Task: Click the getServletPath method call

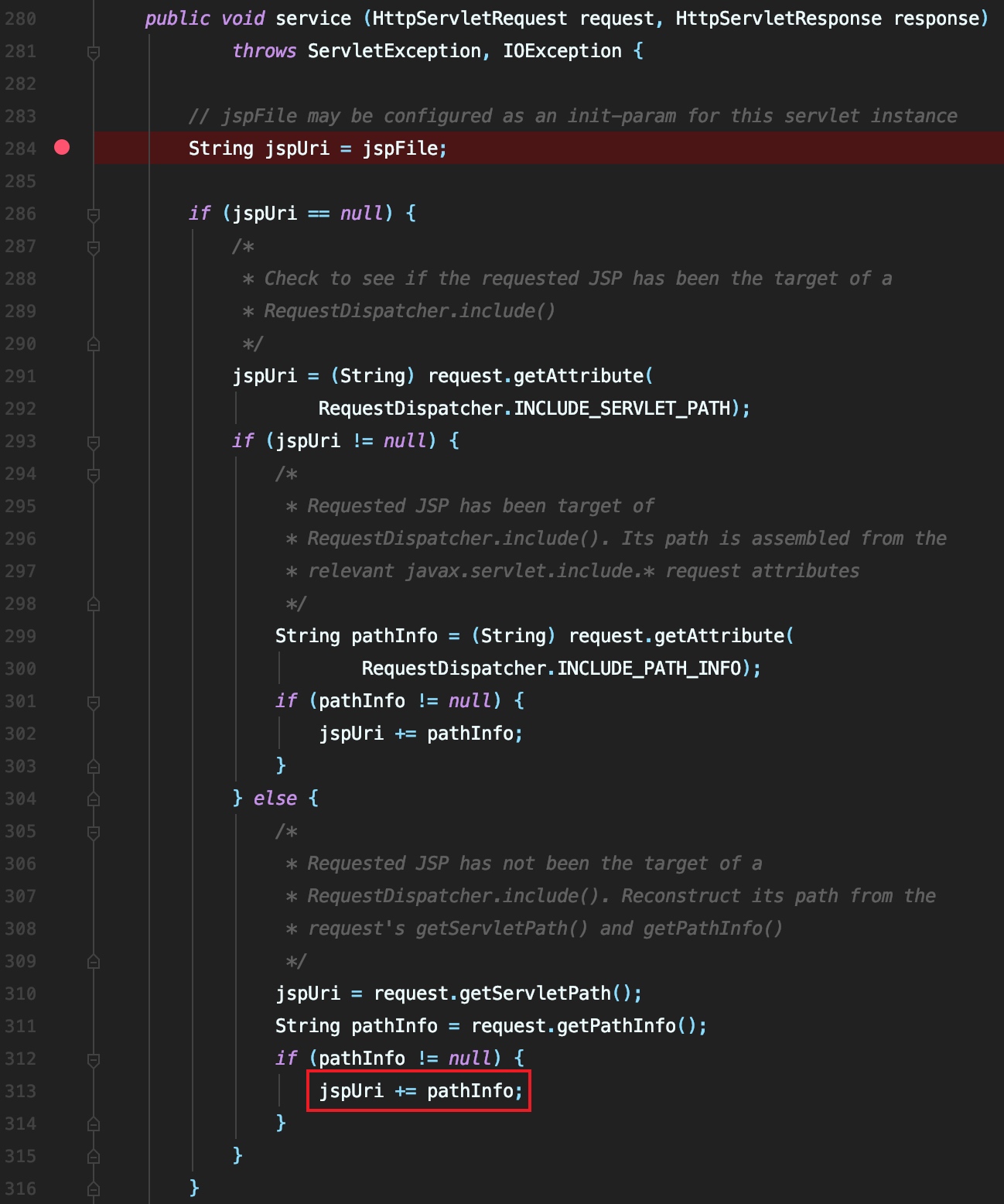Action: 535,994
